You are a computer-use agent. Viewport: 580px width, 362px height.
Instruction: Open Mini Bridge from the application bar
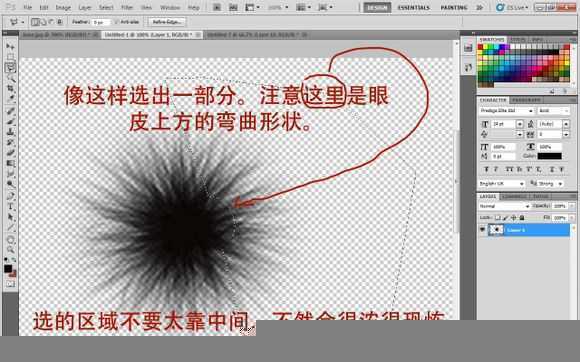[x=233, y=7]
